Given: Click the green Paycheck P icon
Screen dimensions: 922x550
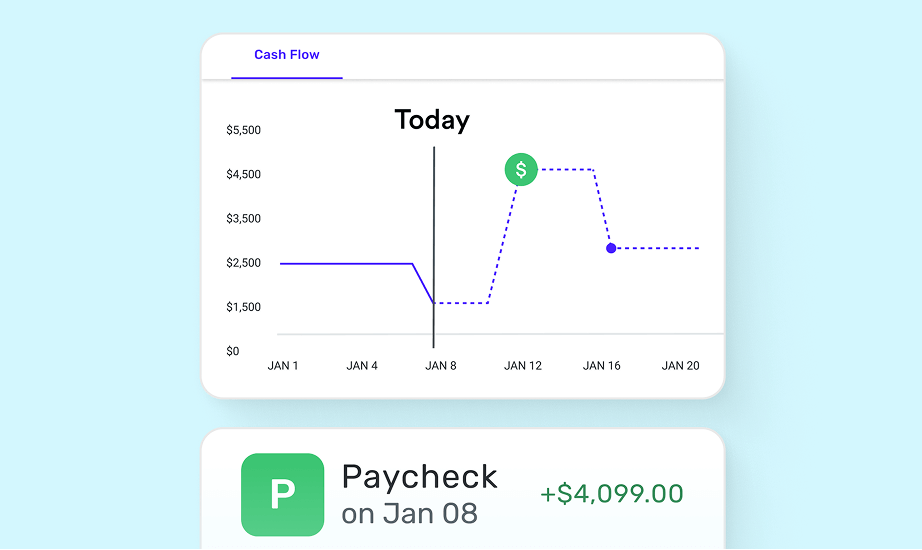Looking at the screenshot, I should click(283, 494).
